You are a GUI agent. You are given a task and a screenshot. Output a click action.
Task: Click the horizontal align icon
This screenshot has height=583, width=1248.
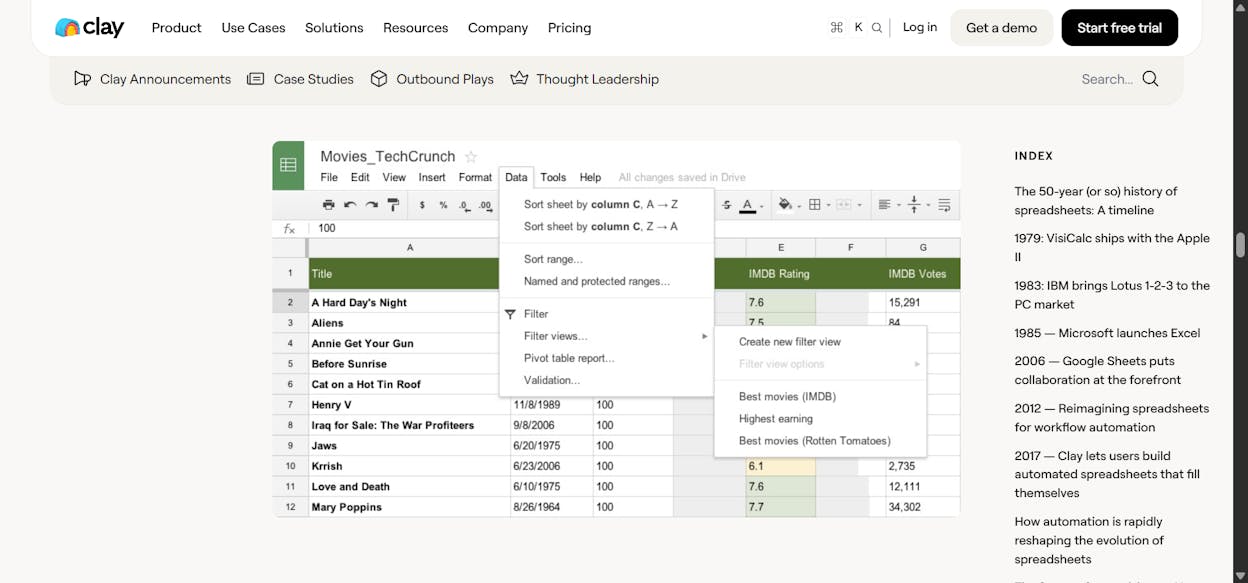click(884, 205)
